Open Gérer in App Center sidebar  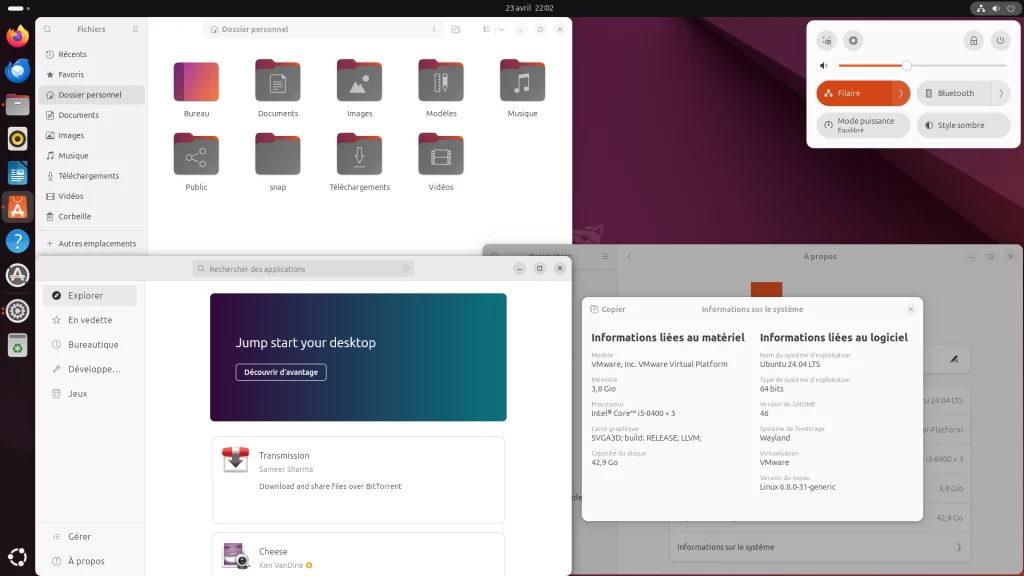pos(89,537)
